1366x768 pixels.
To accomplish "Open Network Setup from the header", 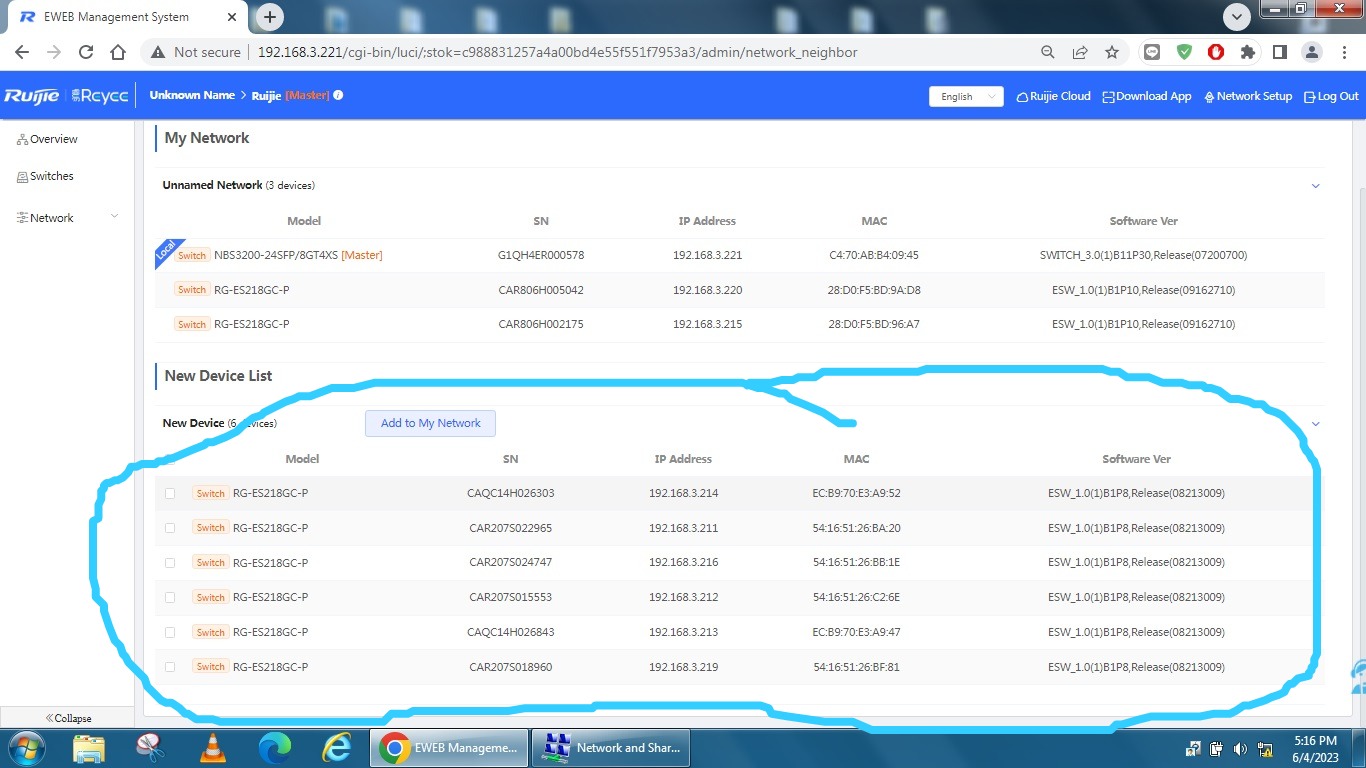I will [x=1248, y=96].
